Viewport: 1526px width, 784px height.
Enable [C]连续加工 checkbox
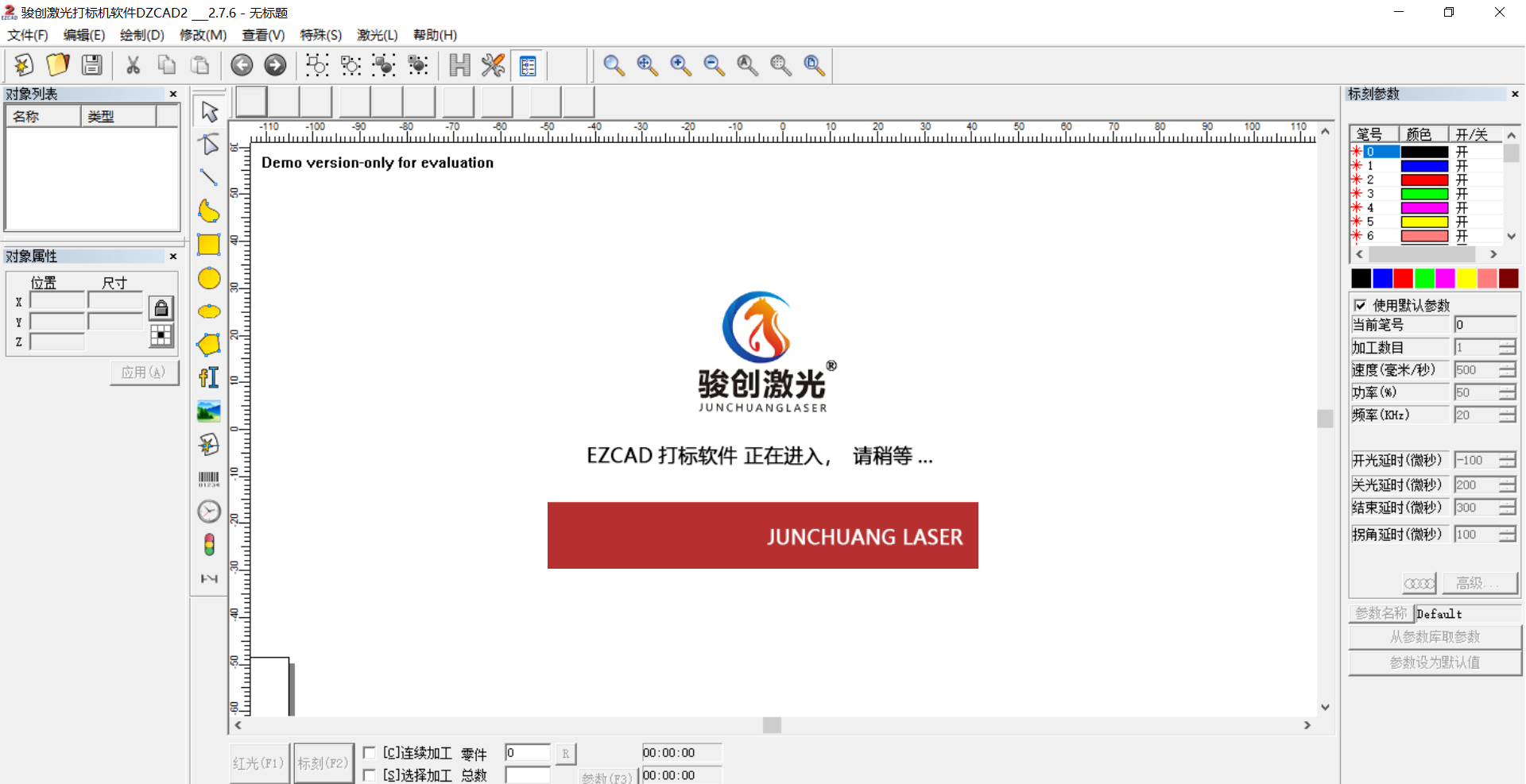369,752
